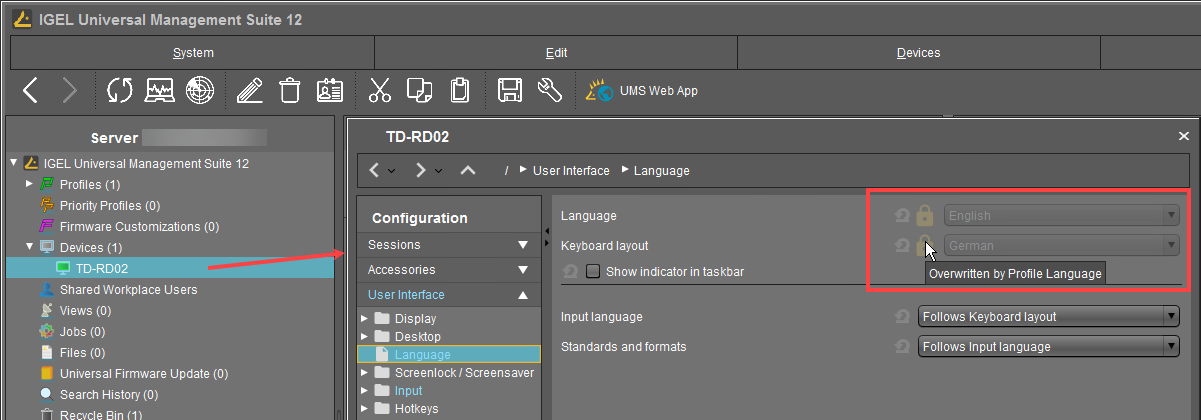
Task: Click the Refresh toolbar icon
Action: (120, 91)
